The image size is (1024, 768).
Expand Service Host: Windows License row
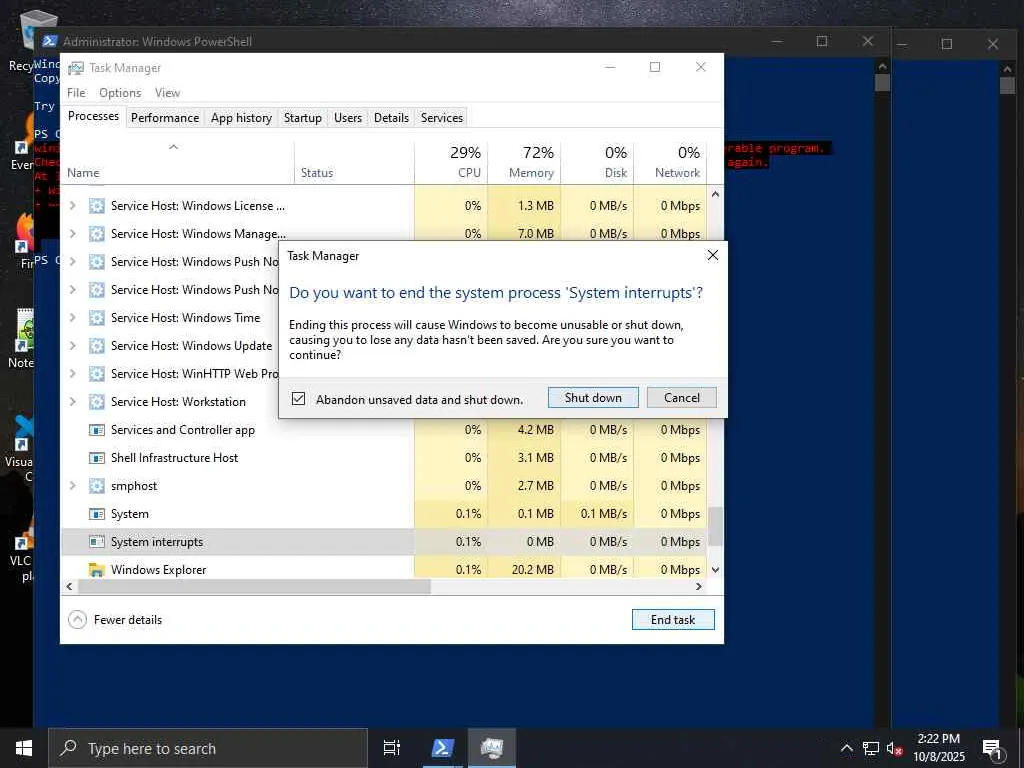click(x=72, y=206)
